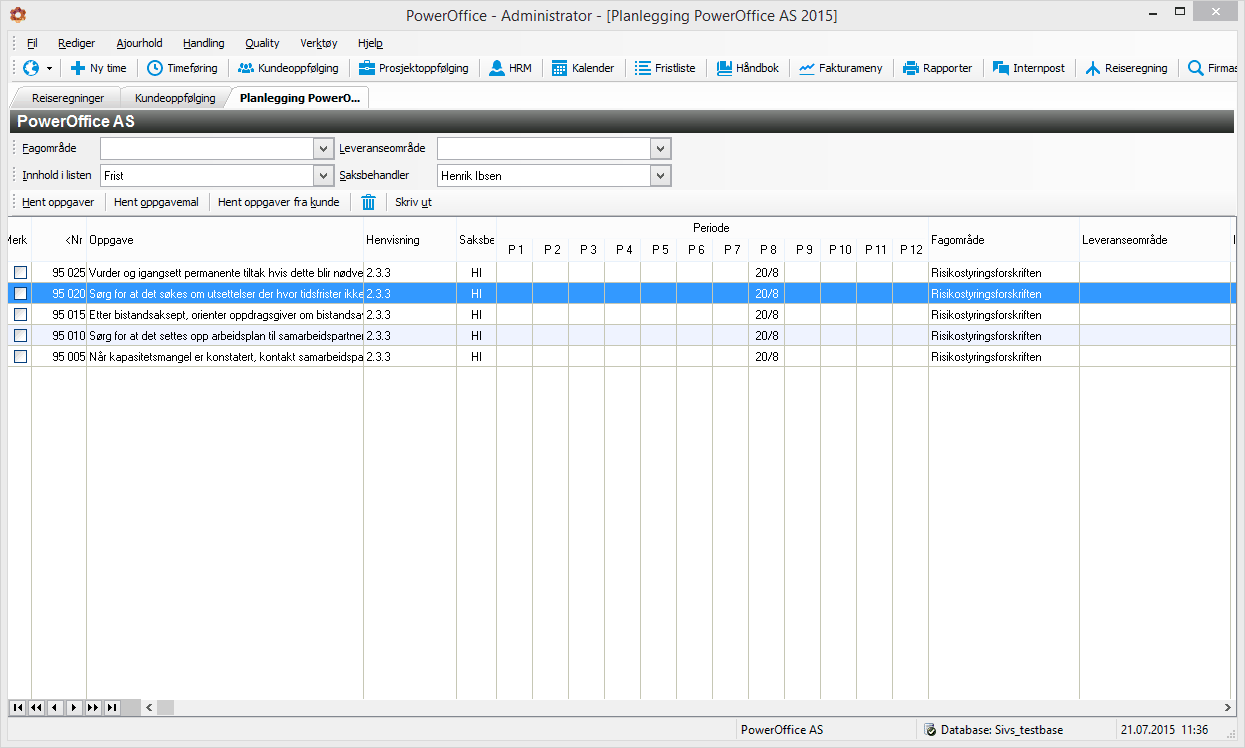Click the Oppgave column header
This screenshot has width=1245, height=748.
click(x=225, y=240)
